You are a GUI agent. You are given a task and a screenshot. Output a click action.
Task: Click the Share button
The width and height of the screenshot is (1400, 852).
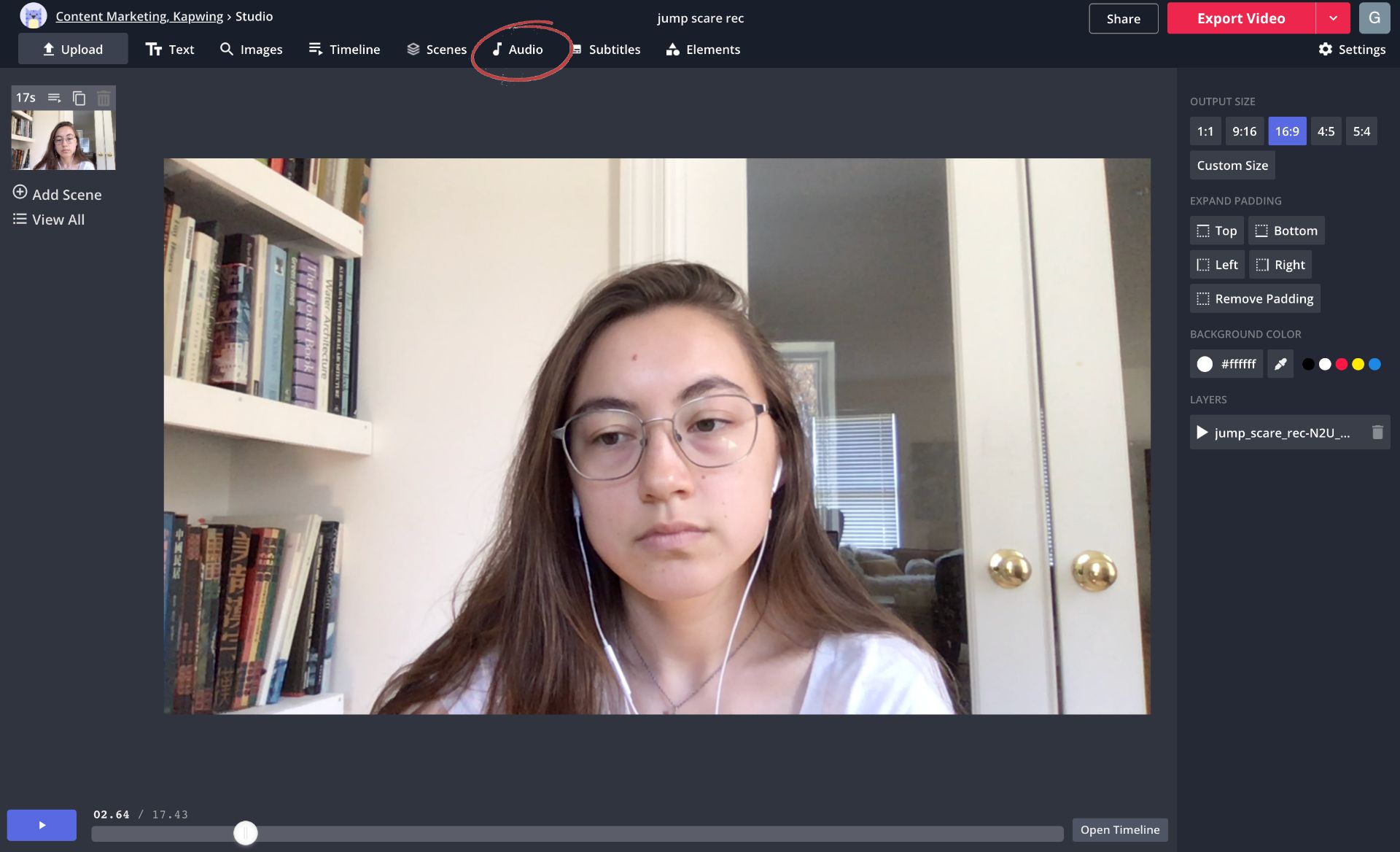tap(1123, 18)
